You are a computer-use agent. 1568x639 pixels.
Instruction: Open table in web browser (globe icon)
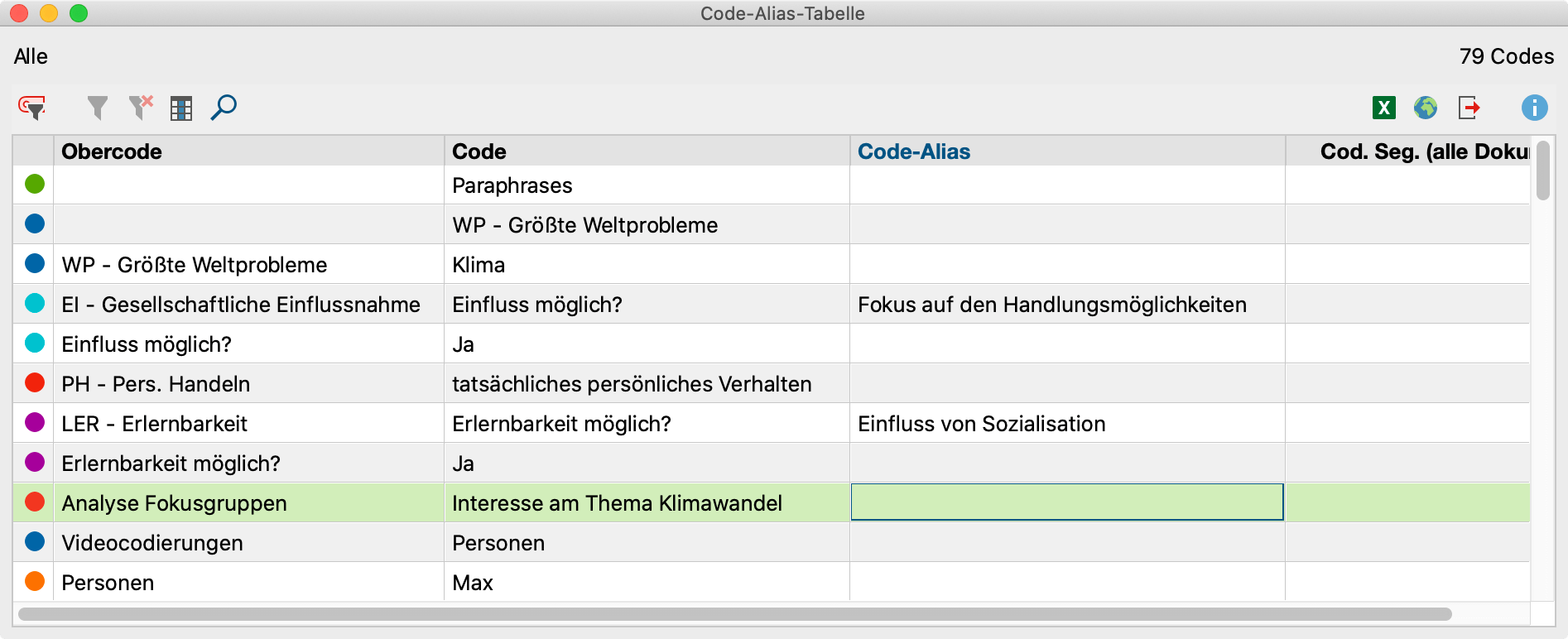tap(1426, 108)
